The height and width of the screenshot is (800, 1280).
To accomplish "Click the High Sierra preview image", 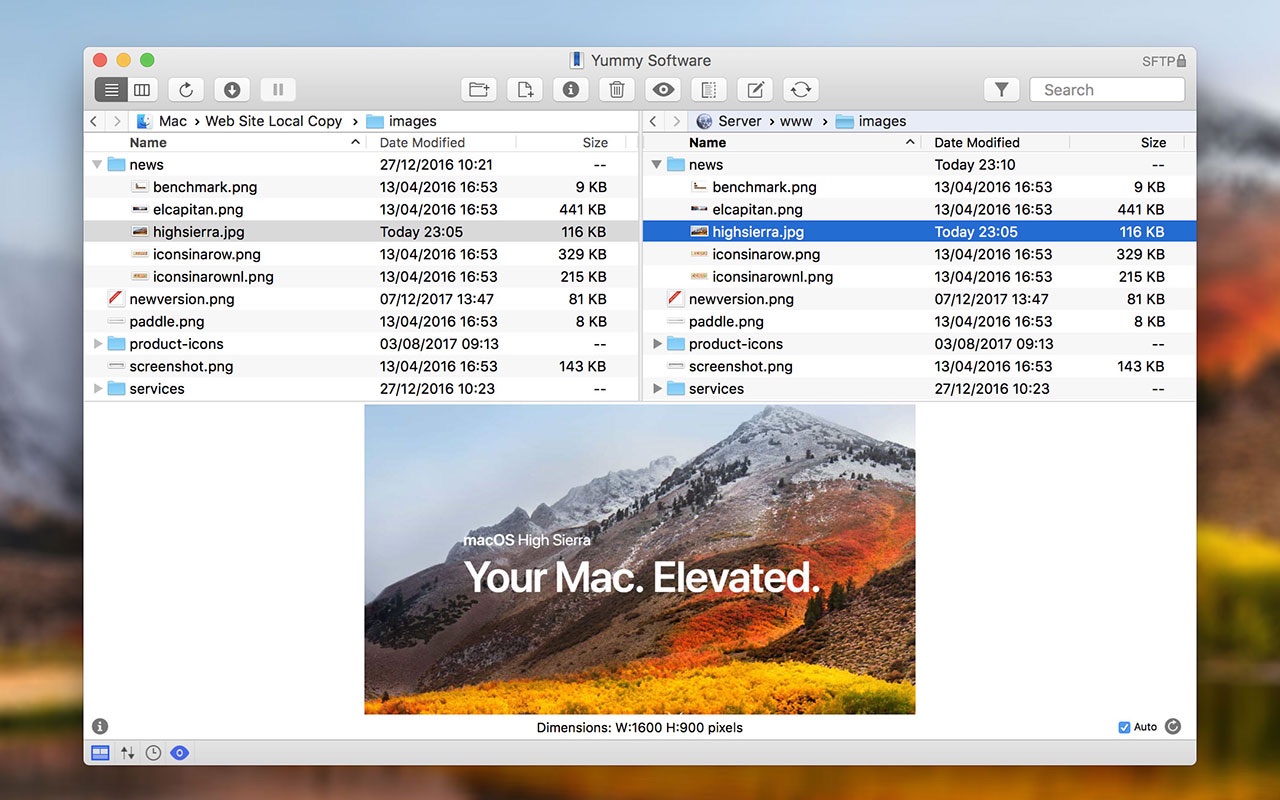I will point(640,559).
